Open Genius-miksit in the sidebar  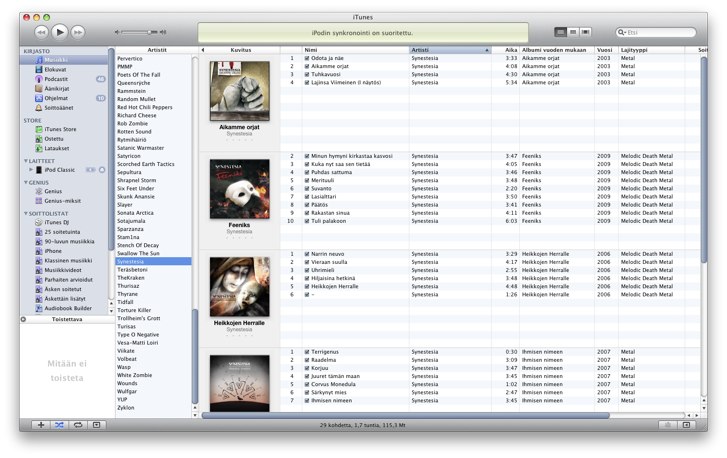click(x=62, y=201)
